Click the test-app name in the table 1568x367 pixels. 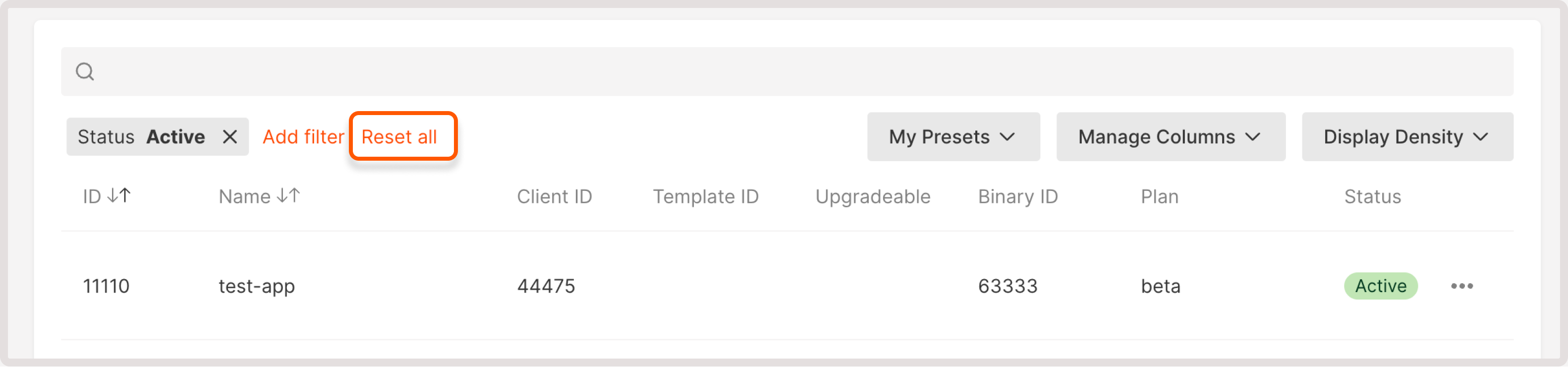(256, 286)
